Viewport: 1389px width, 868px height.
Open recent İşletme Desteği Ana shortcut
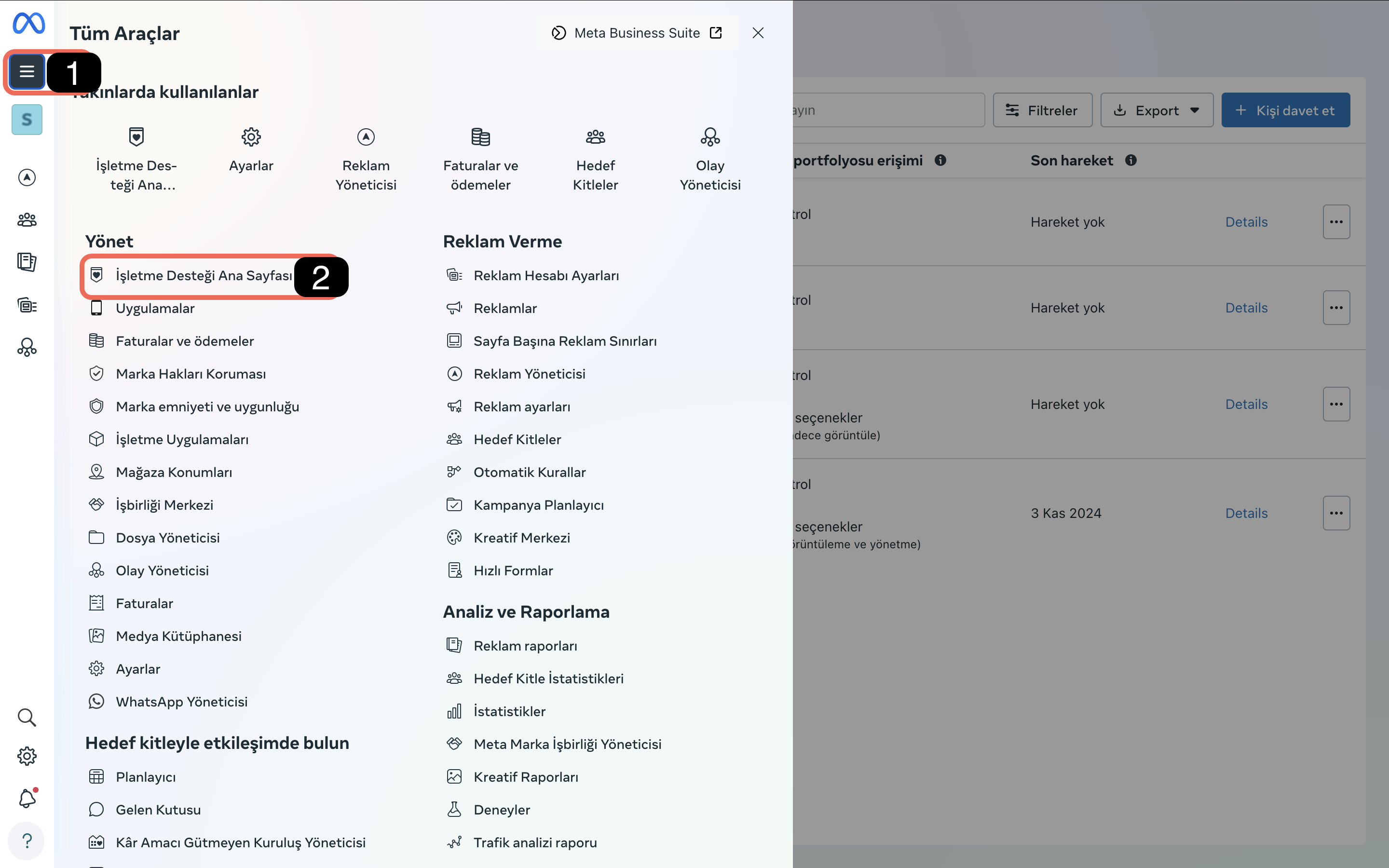pyautogui.click(x=136, y=160)
